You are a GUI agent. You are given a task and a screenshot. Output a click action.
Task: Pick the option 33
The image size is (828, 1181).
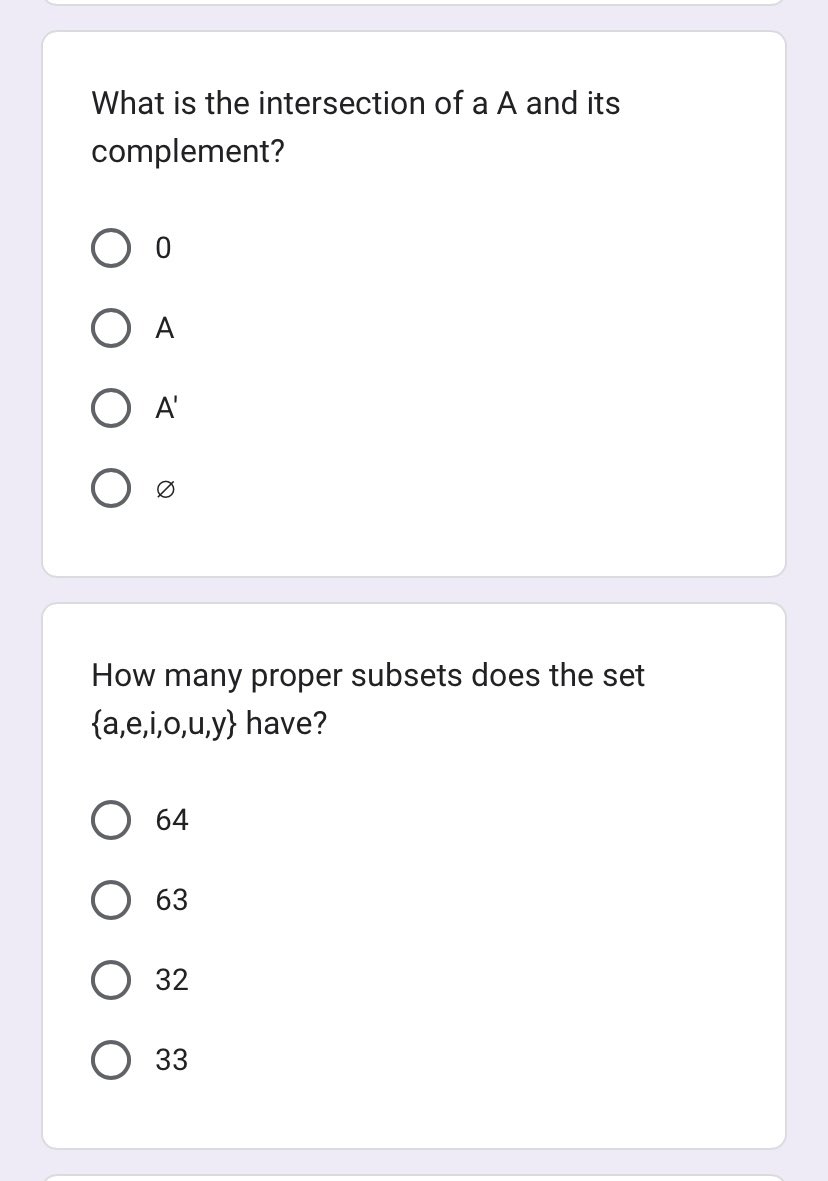(x=110, y=1060)
